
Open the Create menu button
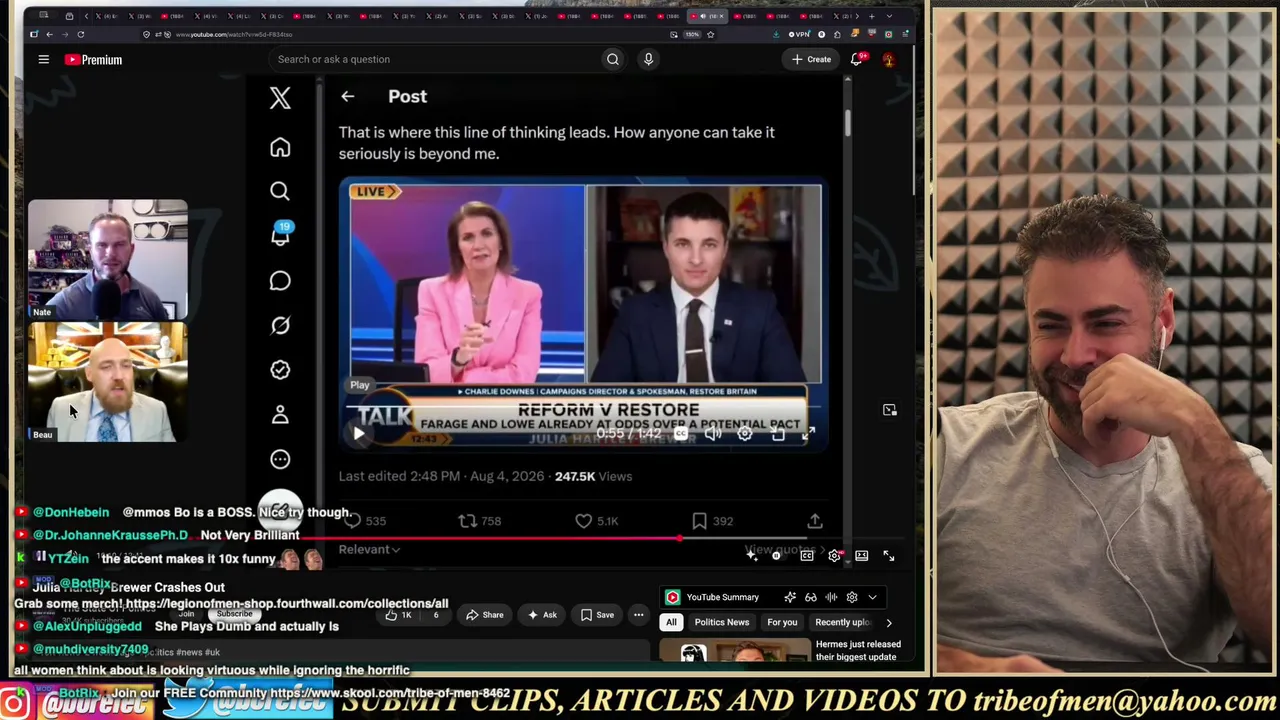tap(811, 60)
